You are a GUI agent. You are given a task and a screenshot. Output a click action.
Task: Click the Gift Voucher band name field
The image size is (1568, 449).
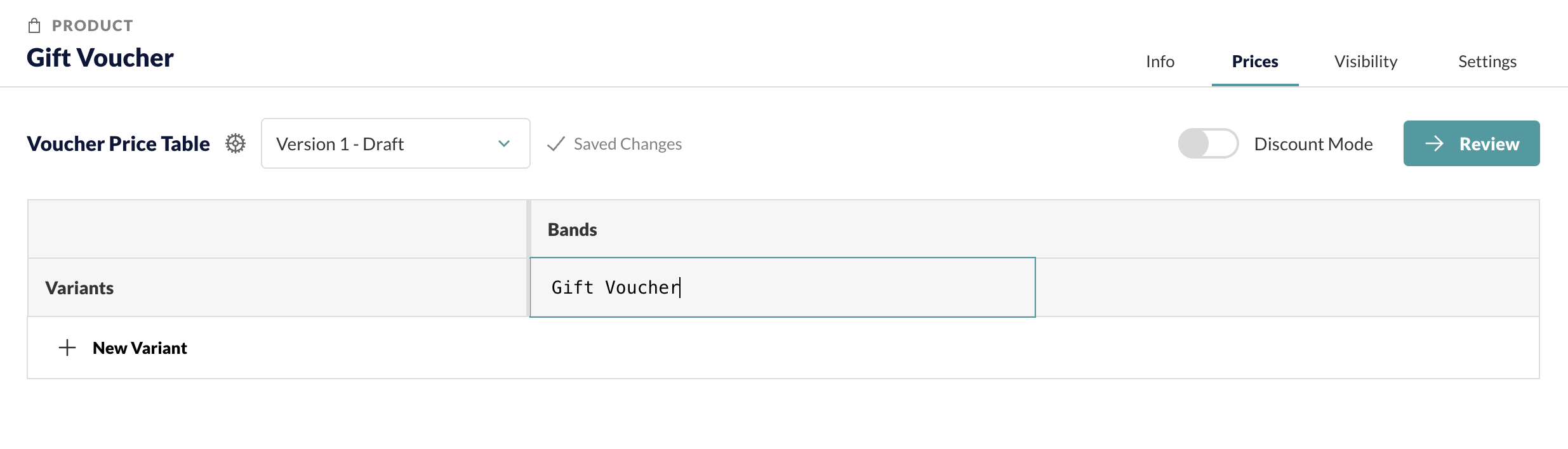(782, 287)
